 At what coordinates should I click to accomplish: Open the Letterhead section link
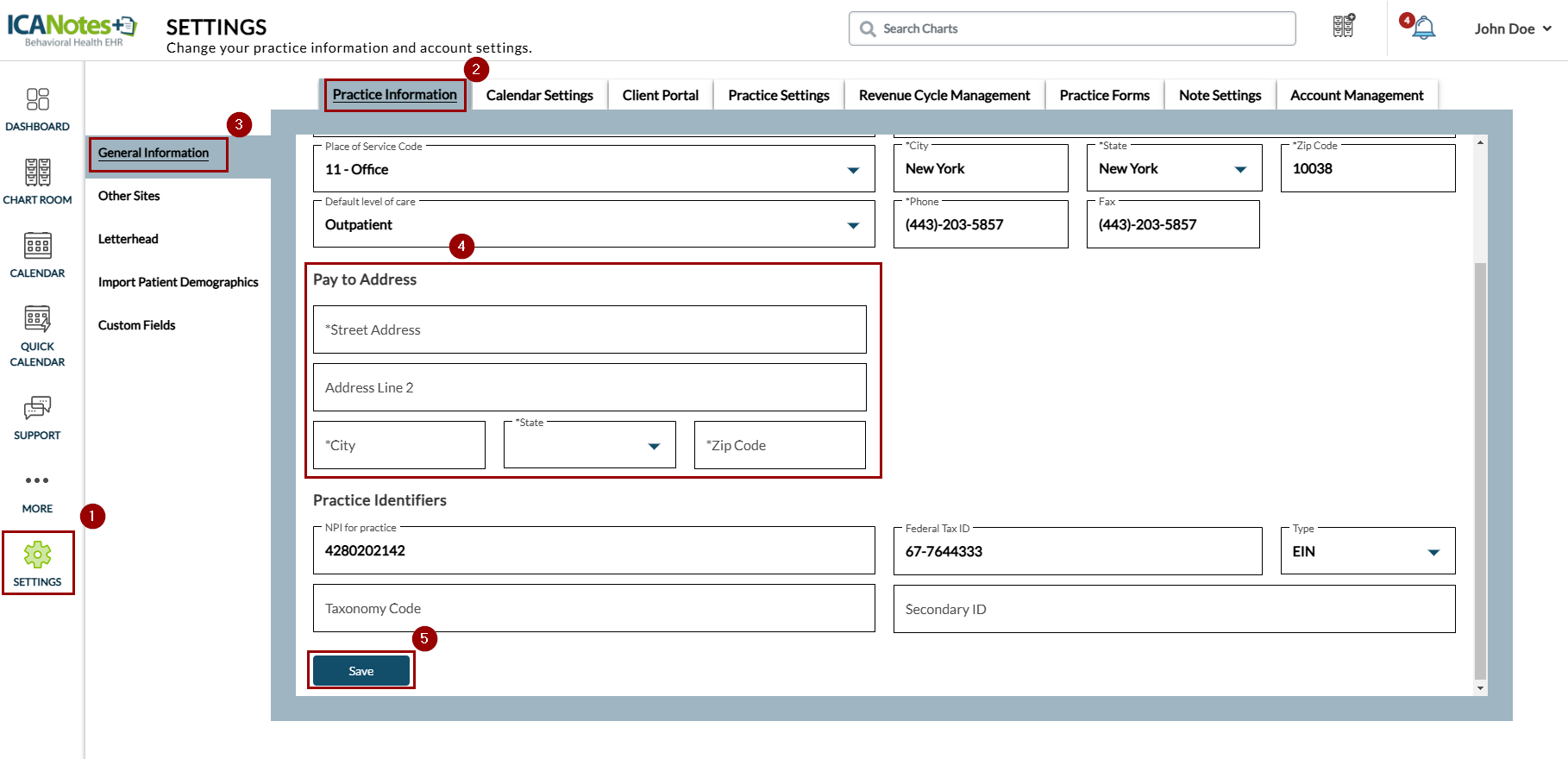129,239
